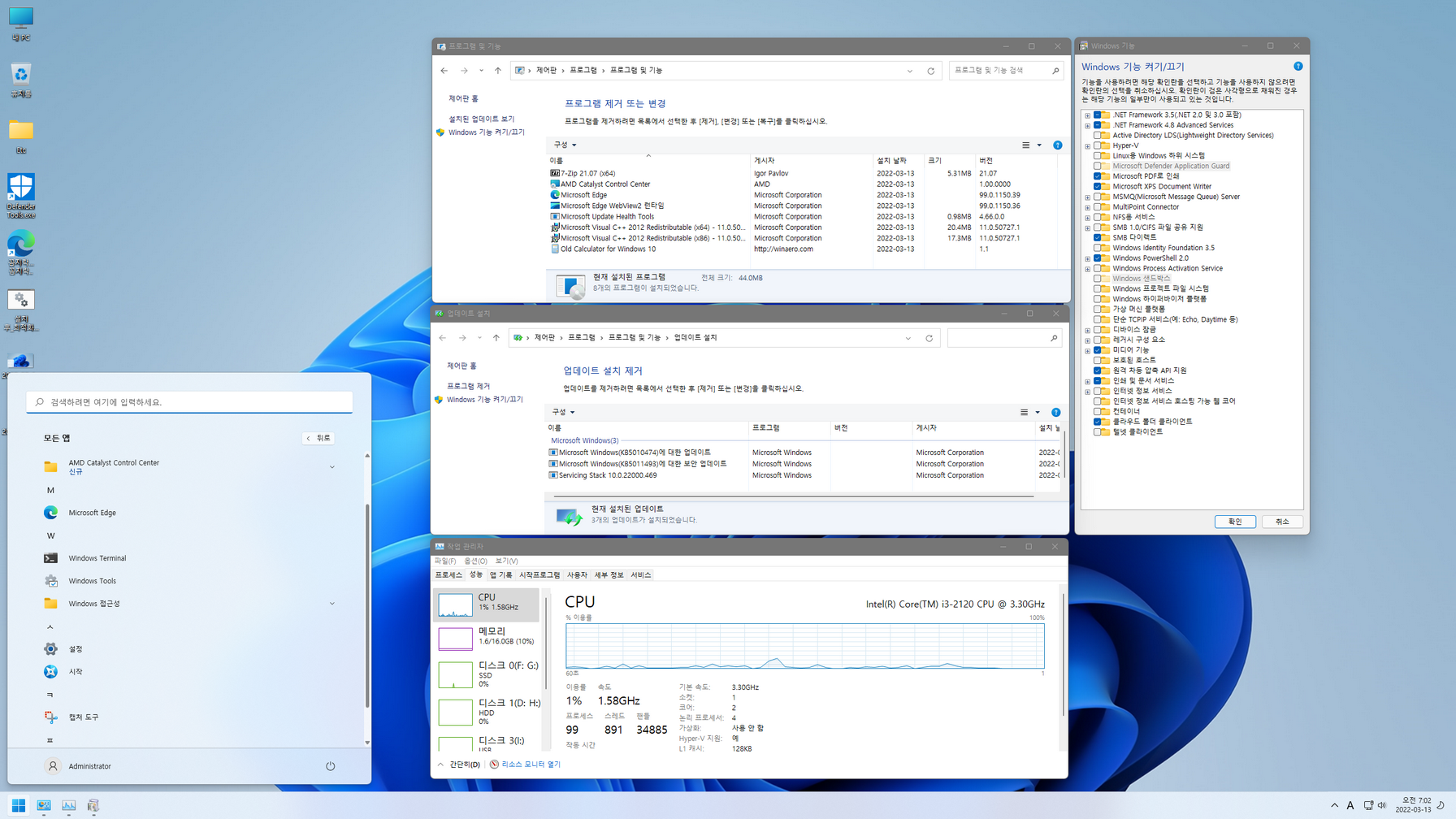This screenshot has width=1456, height=819.
Task: Click the refresh icon in Installed Updates address bar
Action: pyautogui.click(x=929, y=338)
